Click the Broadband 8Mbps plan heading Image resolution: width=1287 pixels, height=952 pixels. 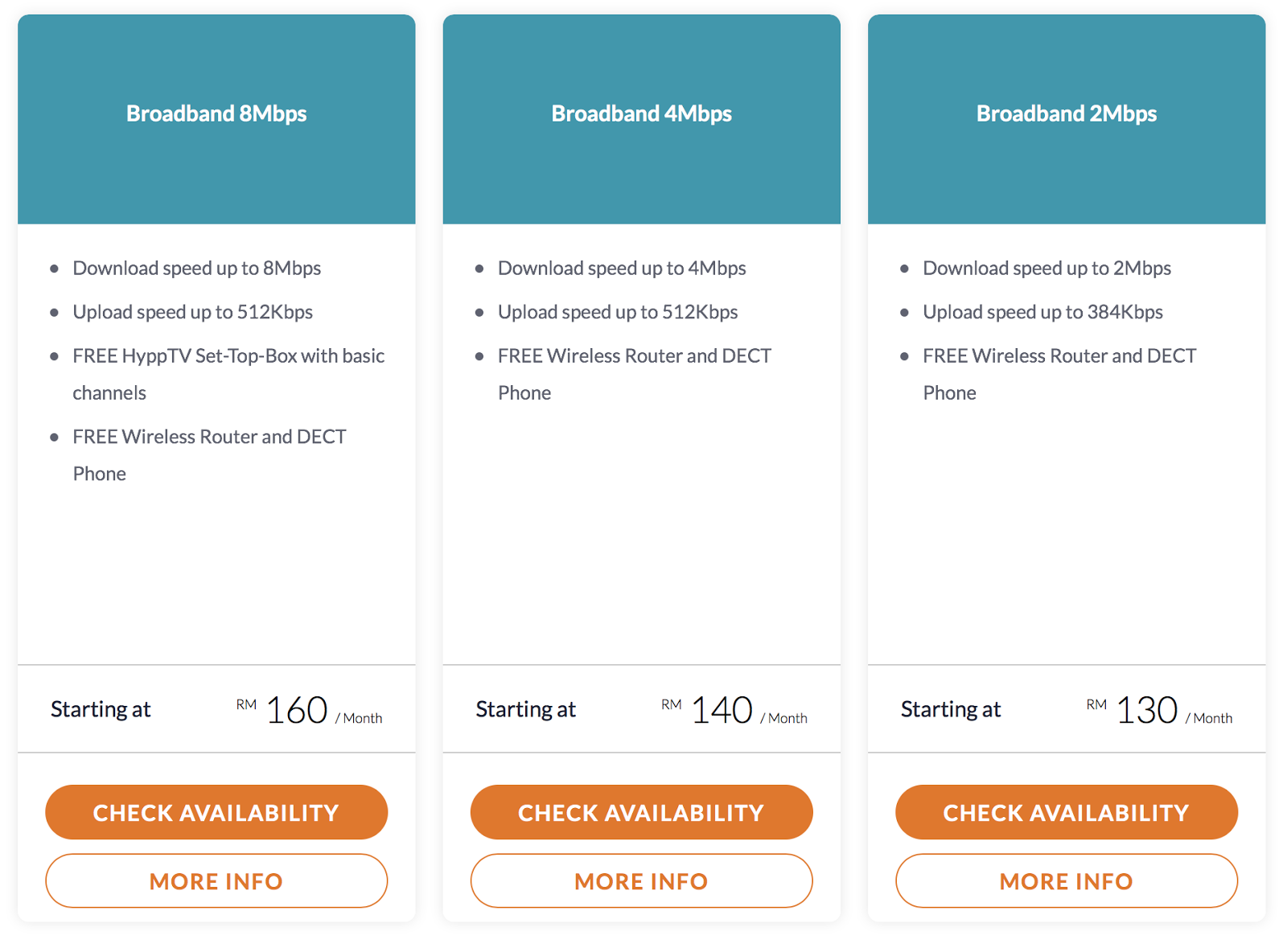(x=216, y=113)
